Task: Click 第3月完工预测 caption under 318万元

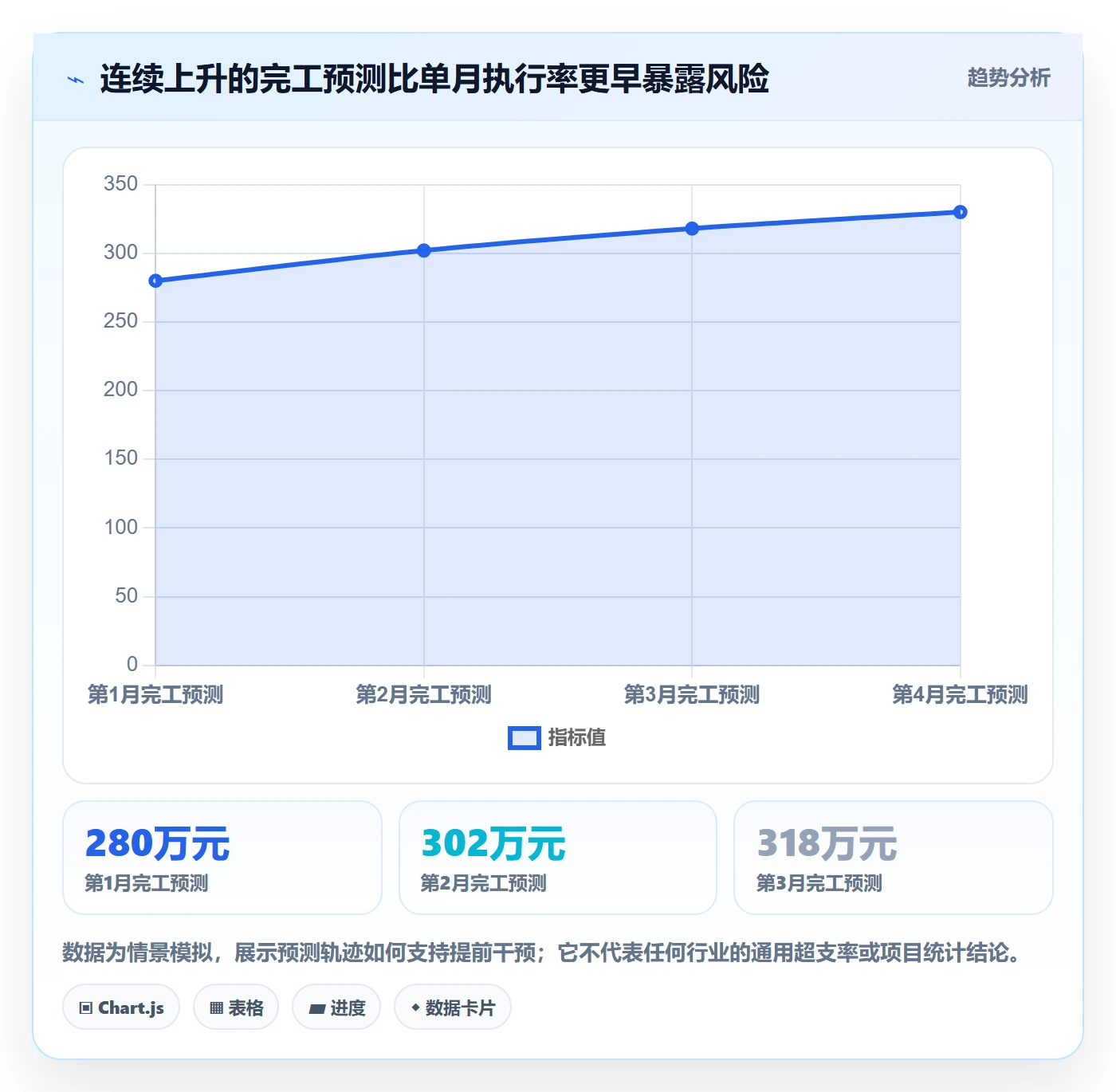Action: [819, 883]
